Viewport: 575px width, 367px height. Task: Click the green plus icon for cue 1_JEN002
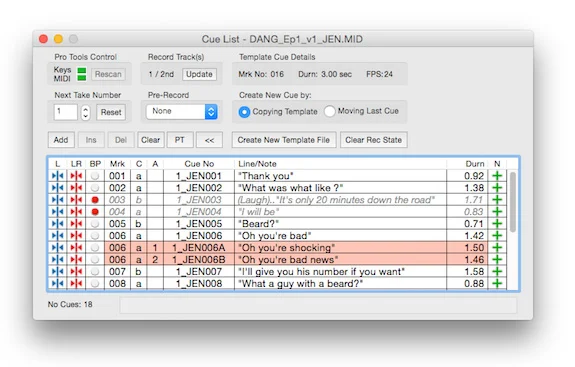click(x=497, y=188)
